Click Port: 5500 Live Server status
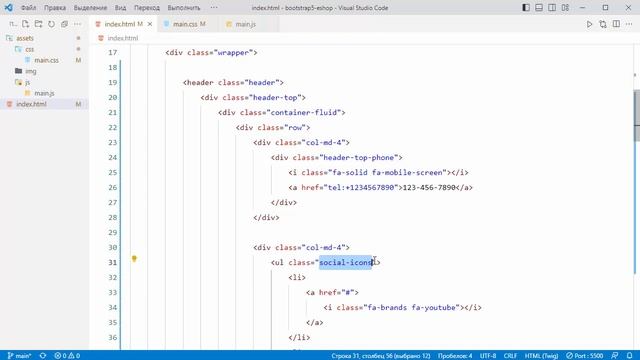Image resolution: width=640 pixels, height=360 pixels. (584, 356)
